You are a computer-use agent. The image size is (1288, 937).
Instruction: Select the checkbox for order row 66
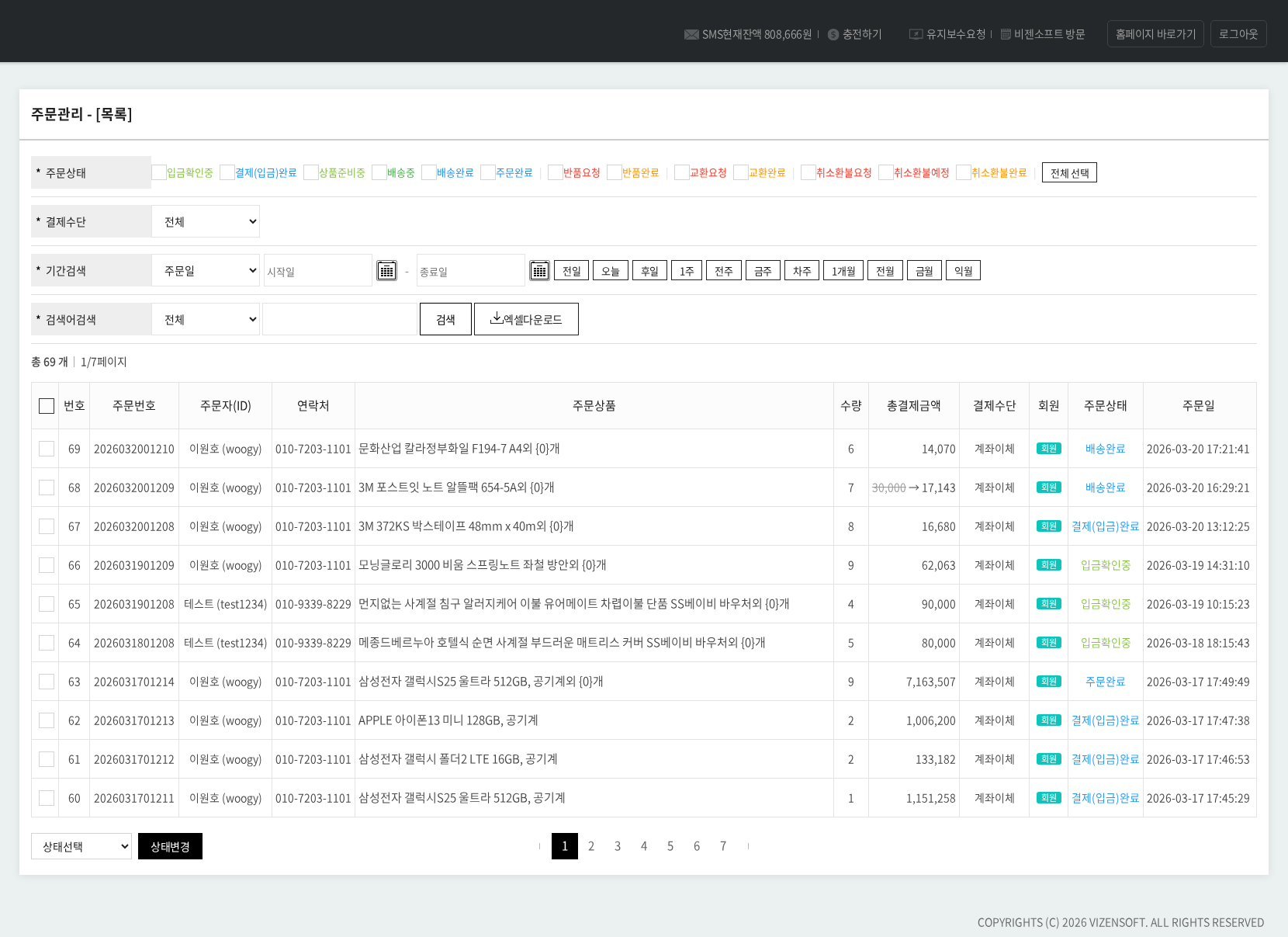pos(47,565)
